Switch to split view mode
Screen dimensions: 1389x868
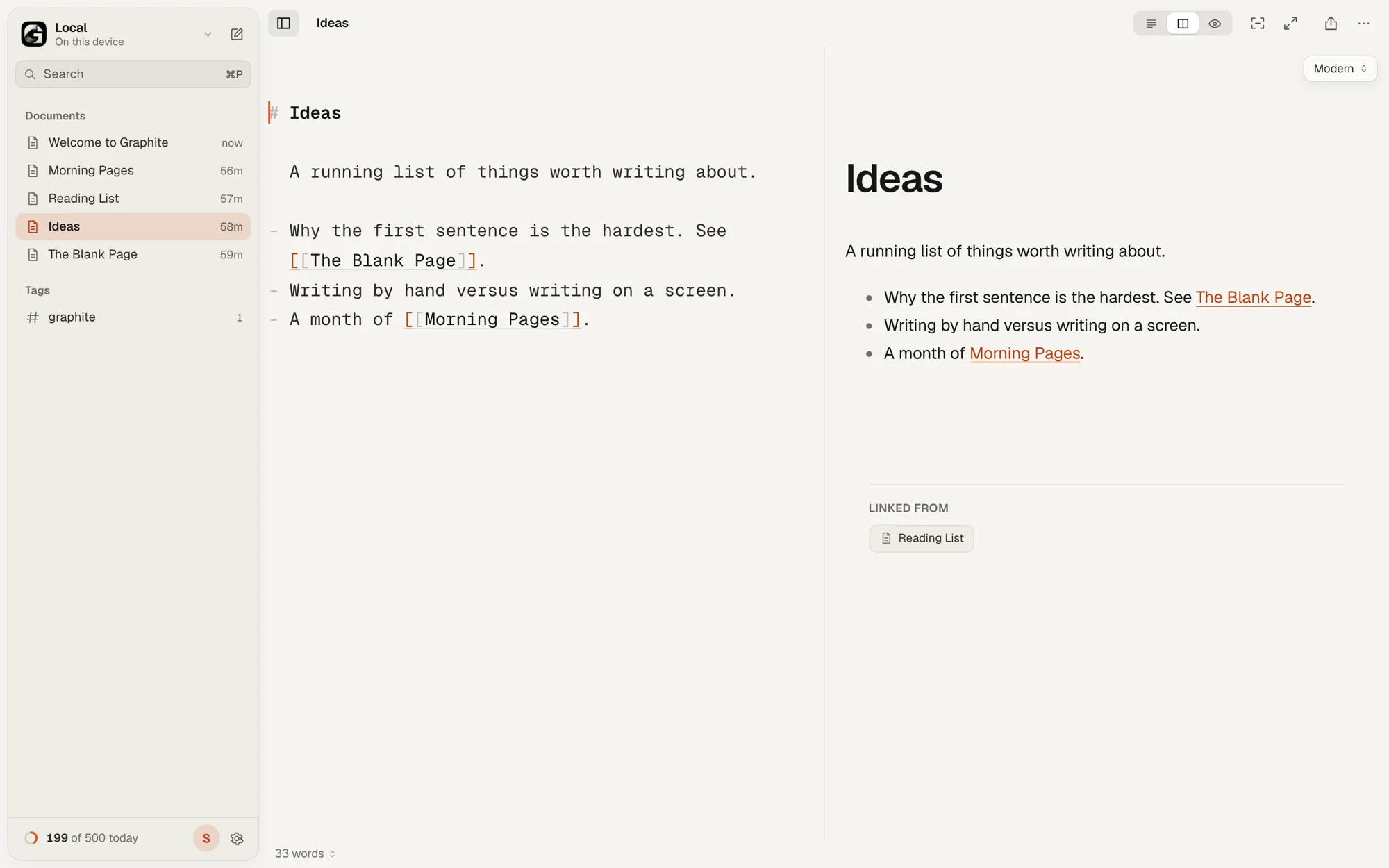pyautogui.click(x=1183, y=24)
